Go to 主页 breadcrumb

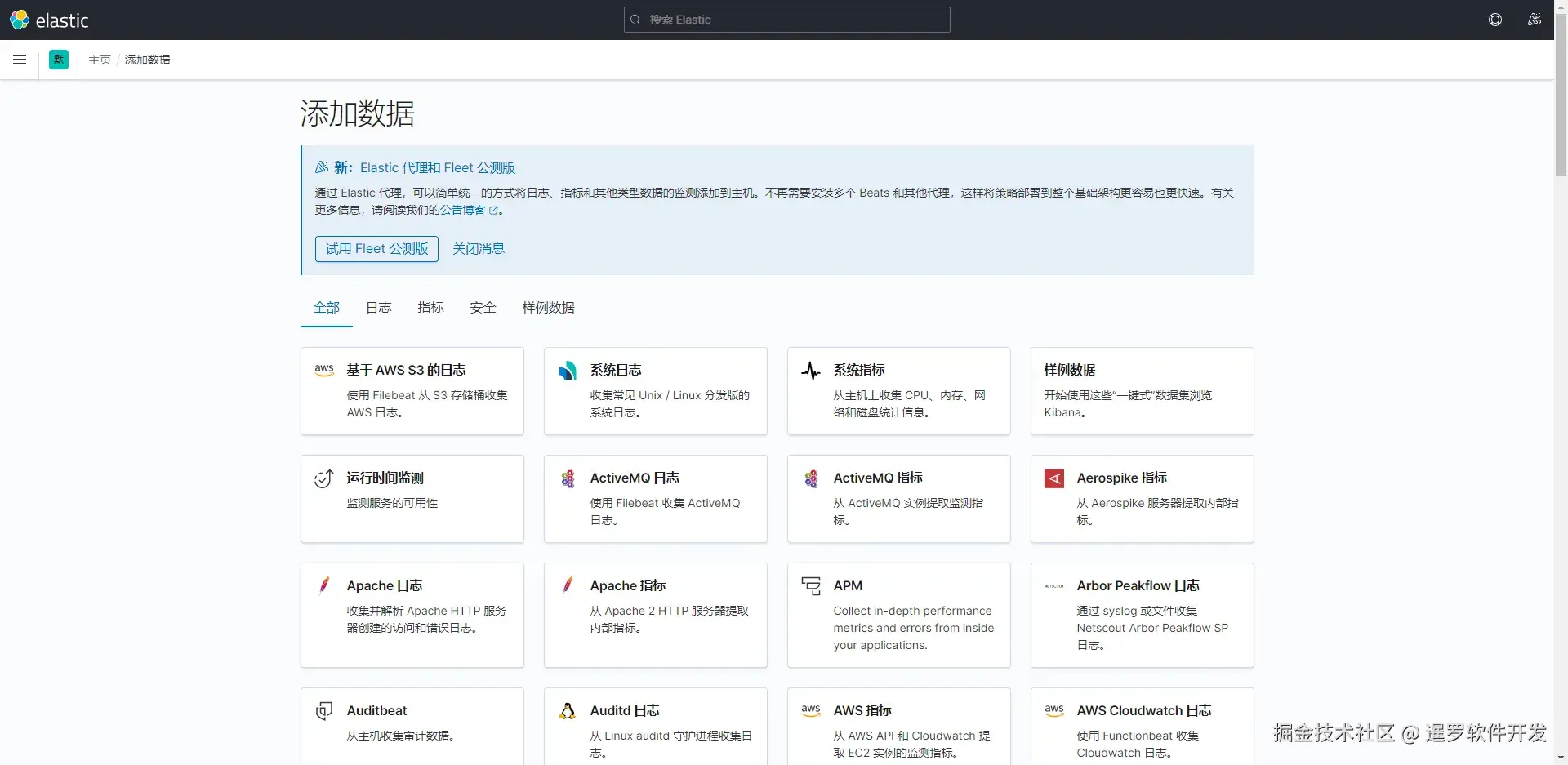click(100, 60)
